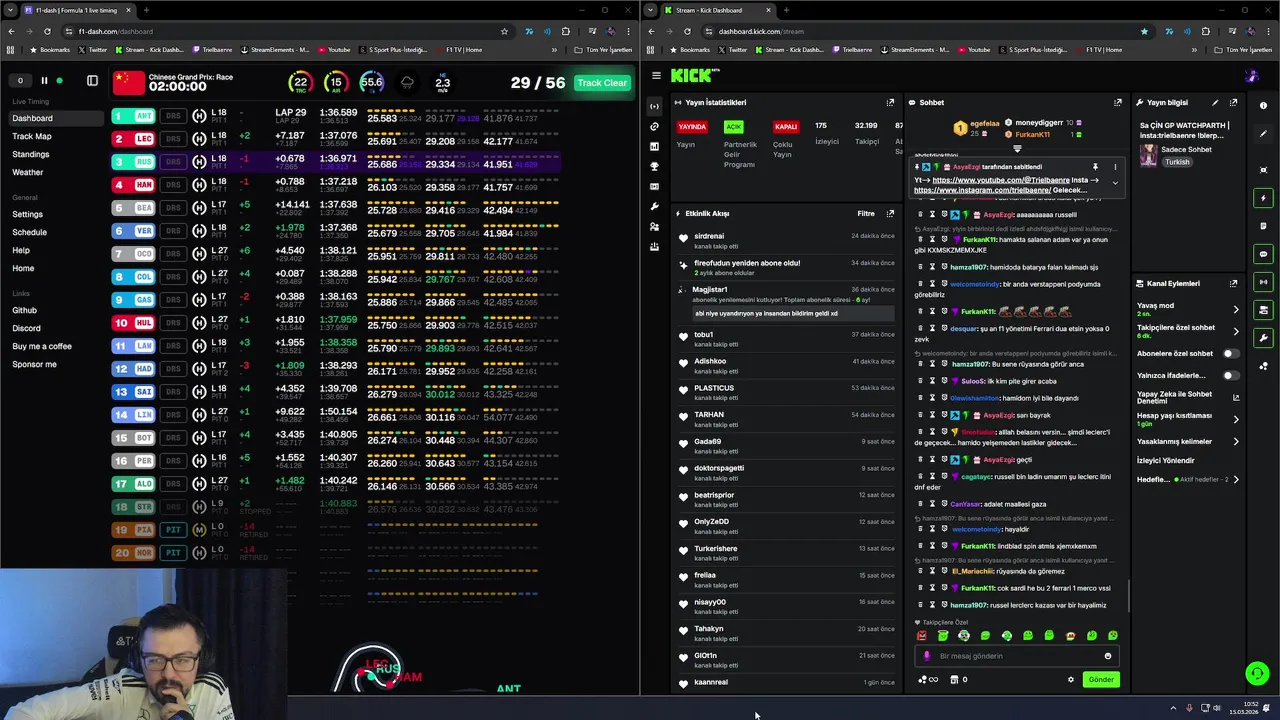Select the ANT driver position badge
1280x720 pixels.
134,116
